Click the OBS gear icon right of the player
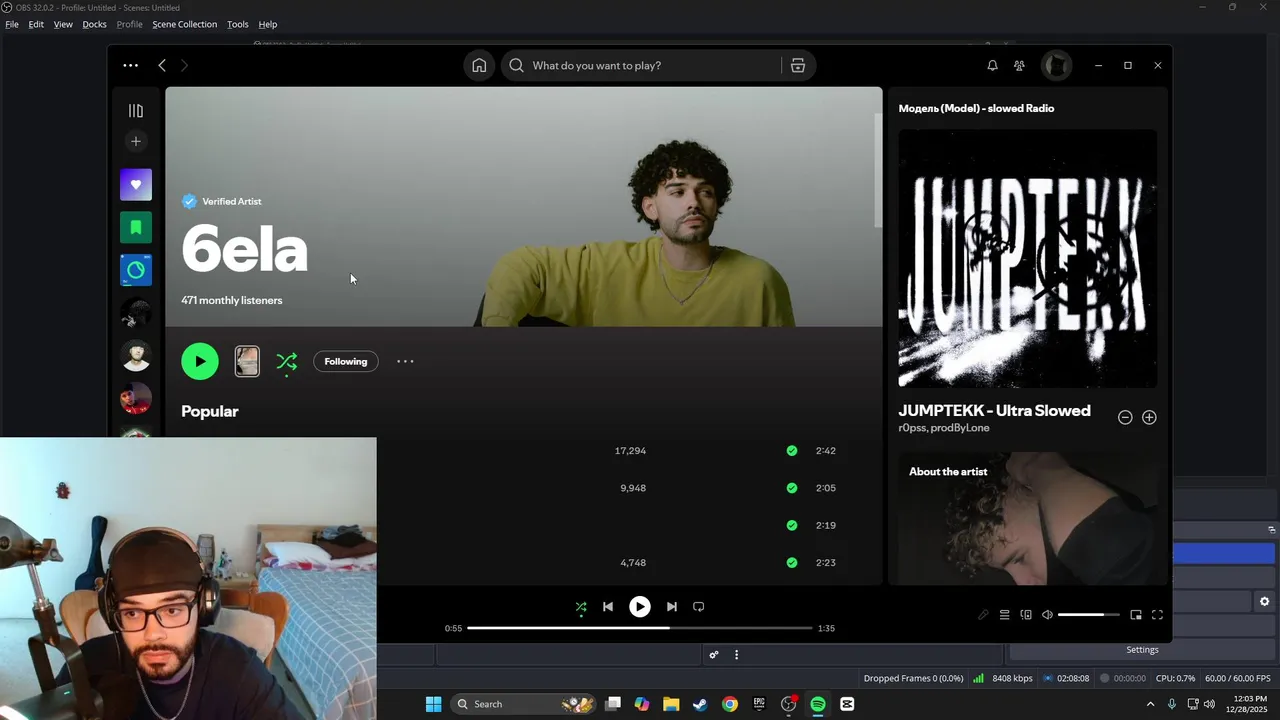1280x720 pixels. click(x=1264, y=601)
